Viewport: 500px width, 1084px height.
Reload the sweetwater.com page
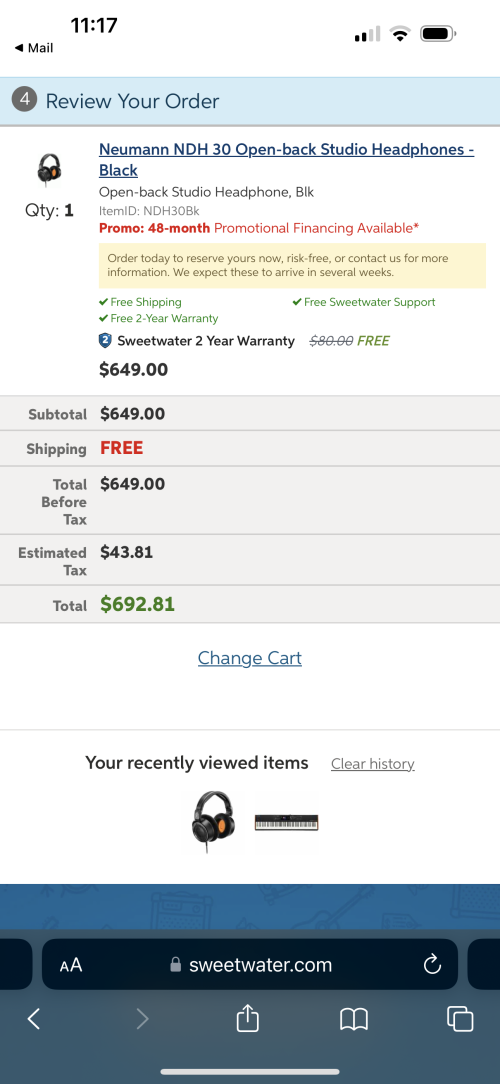click(x=432, y=964)
